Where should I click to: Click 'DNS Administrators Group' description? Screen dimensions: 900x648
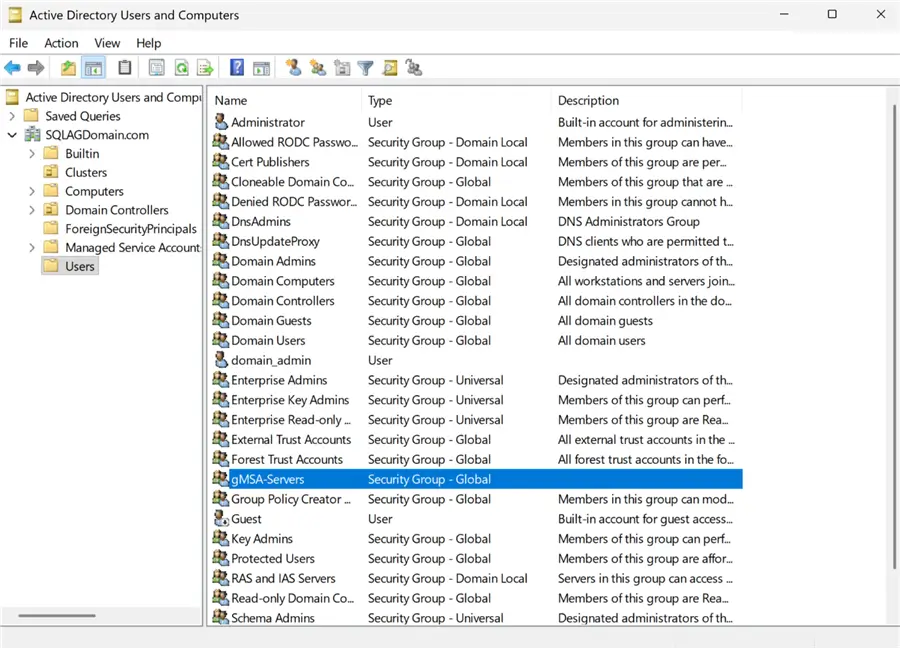[x=629, y=222]
